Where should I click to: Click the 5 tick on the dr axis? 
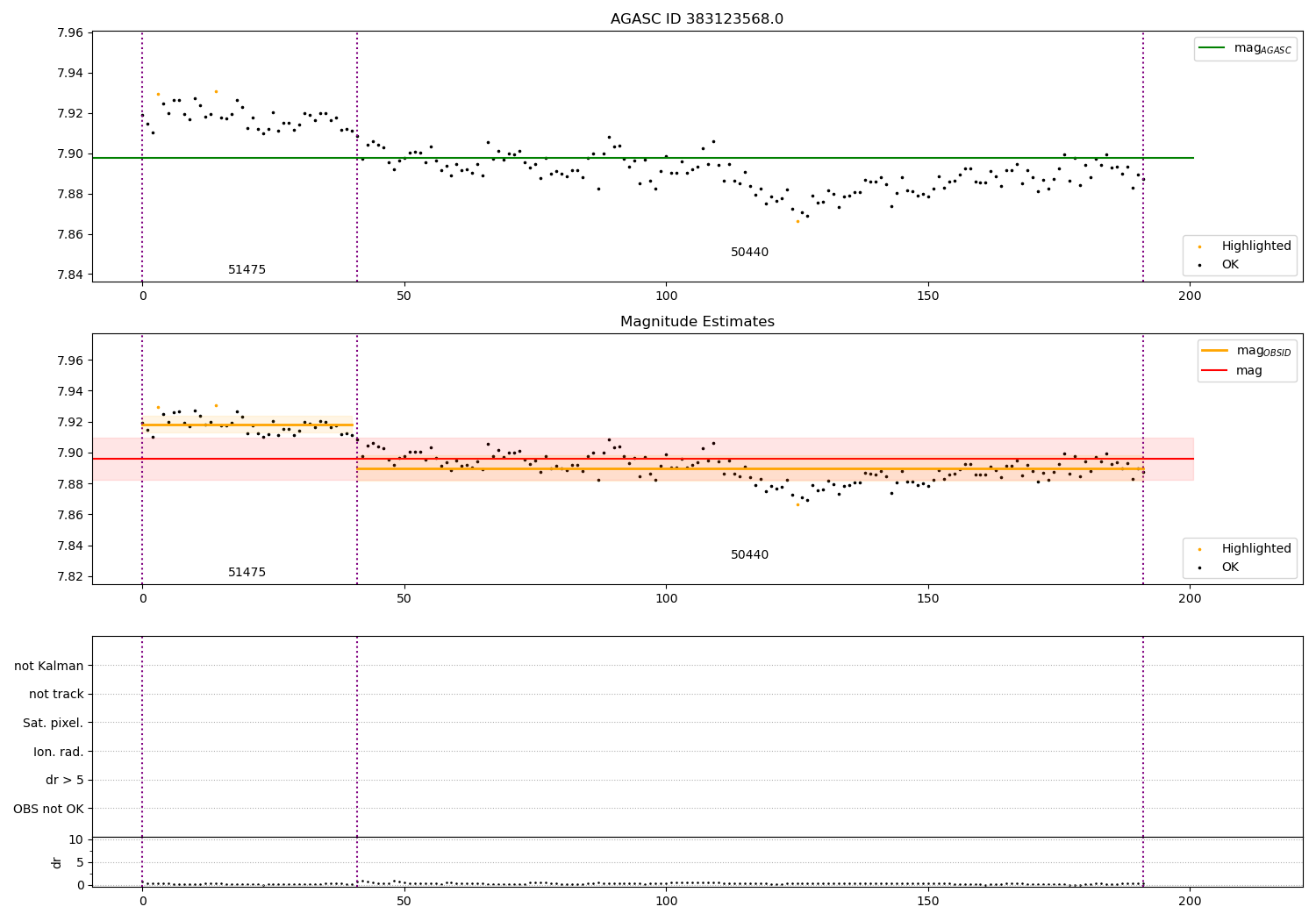coord(81,862)
